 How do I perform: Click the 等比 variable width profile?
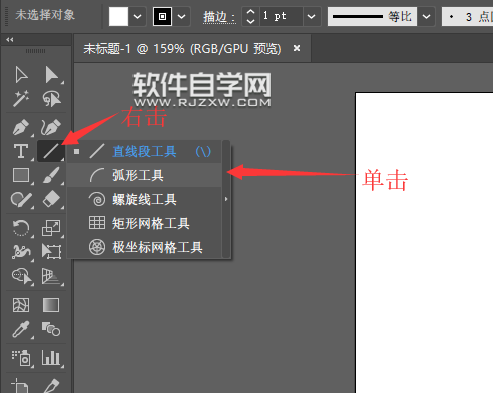pos(372,16)
